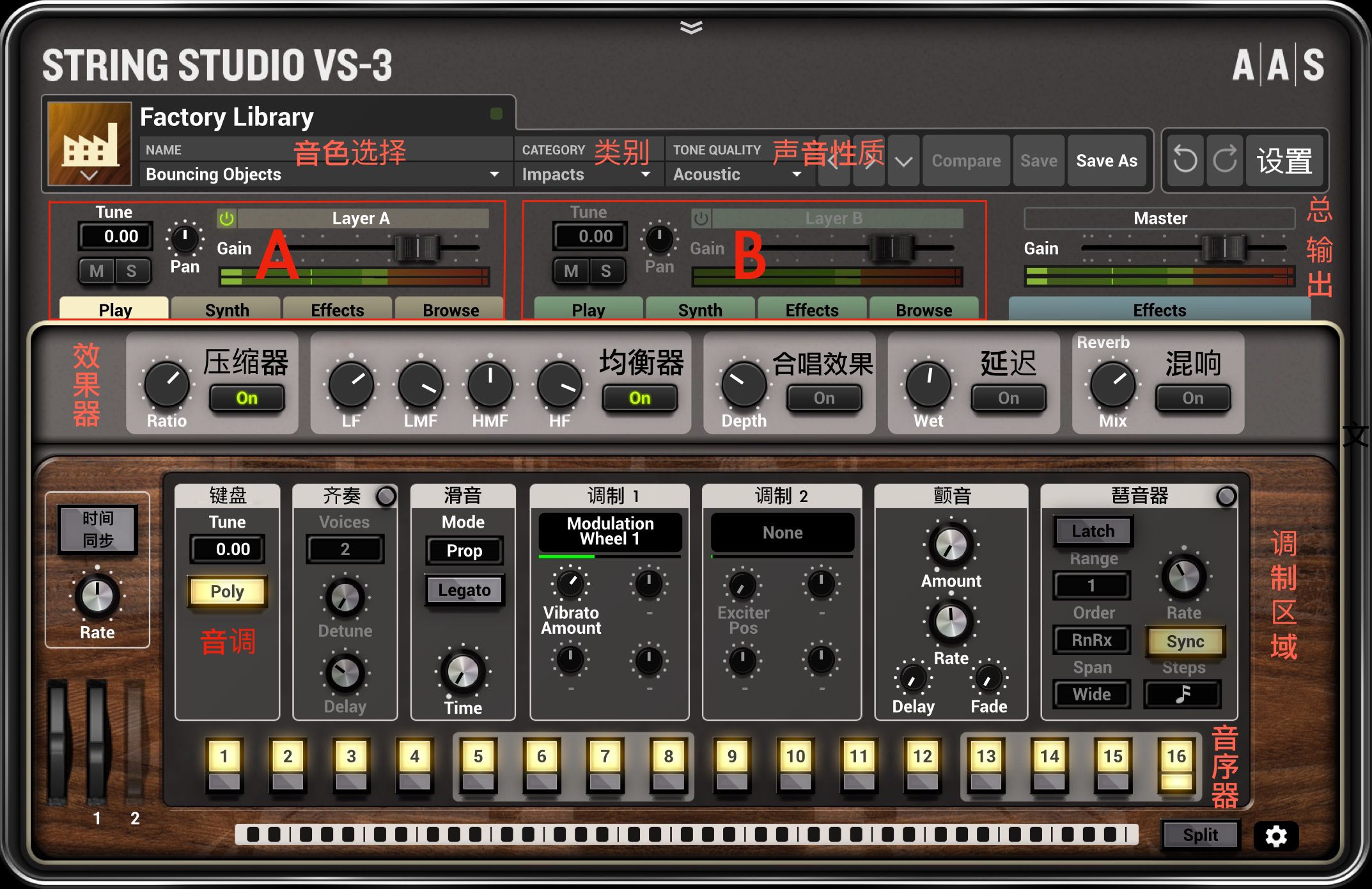Toggle the Arpeggiator section power circle

coord(1226,496)
